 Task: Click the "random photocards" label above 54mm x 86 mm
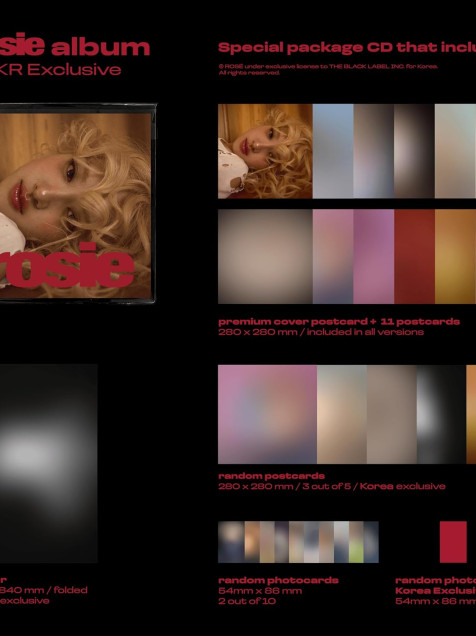click(278, 580)
